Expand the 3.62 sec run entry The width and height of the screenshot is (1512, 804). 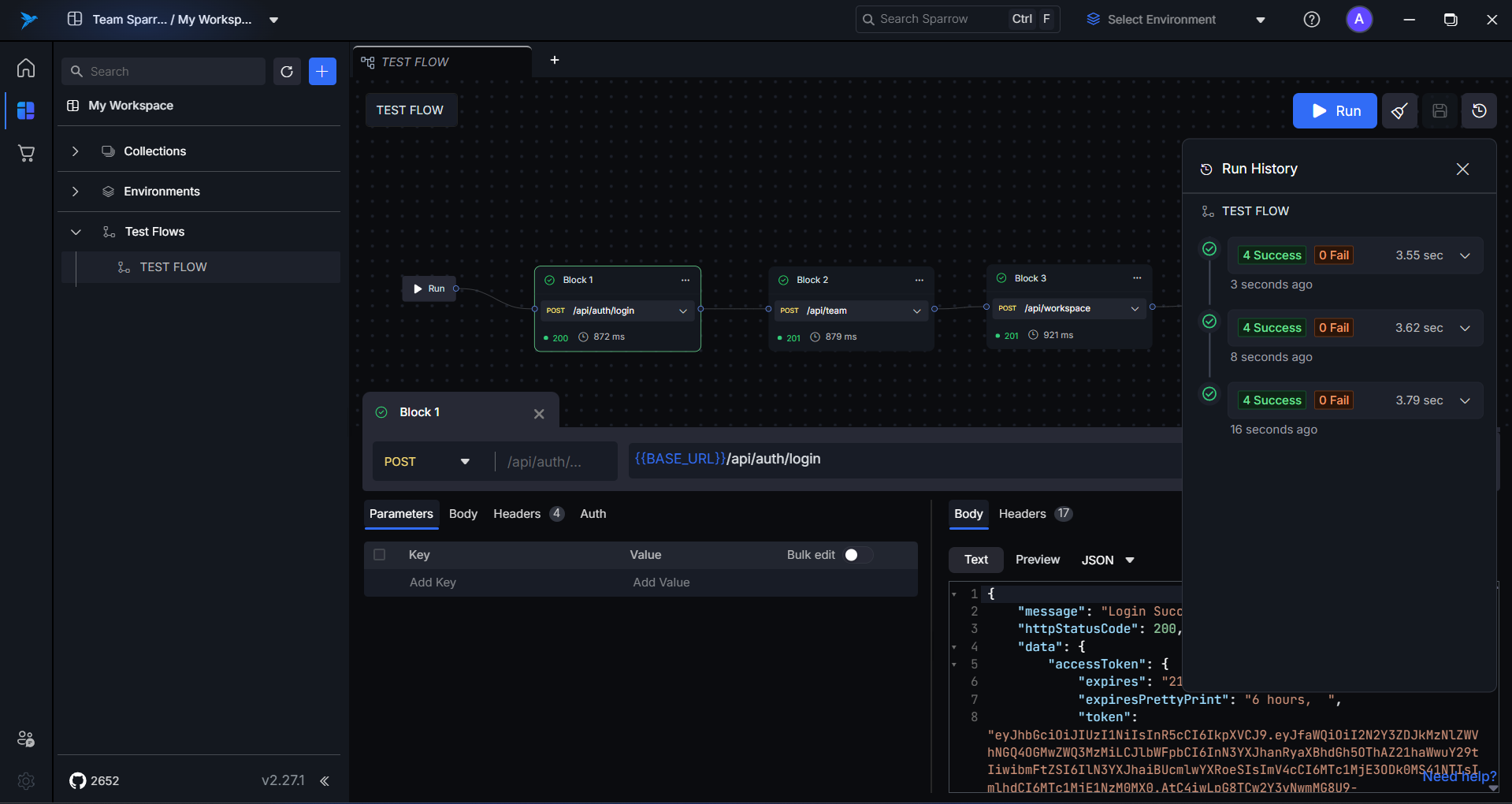pyautogui.click(x=1465, y=328)
